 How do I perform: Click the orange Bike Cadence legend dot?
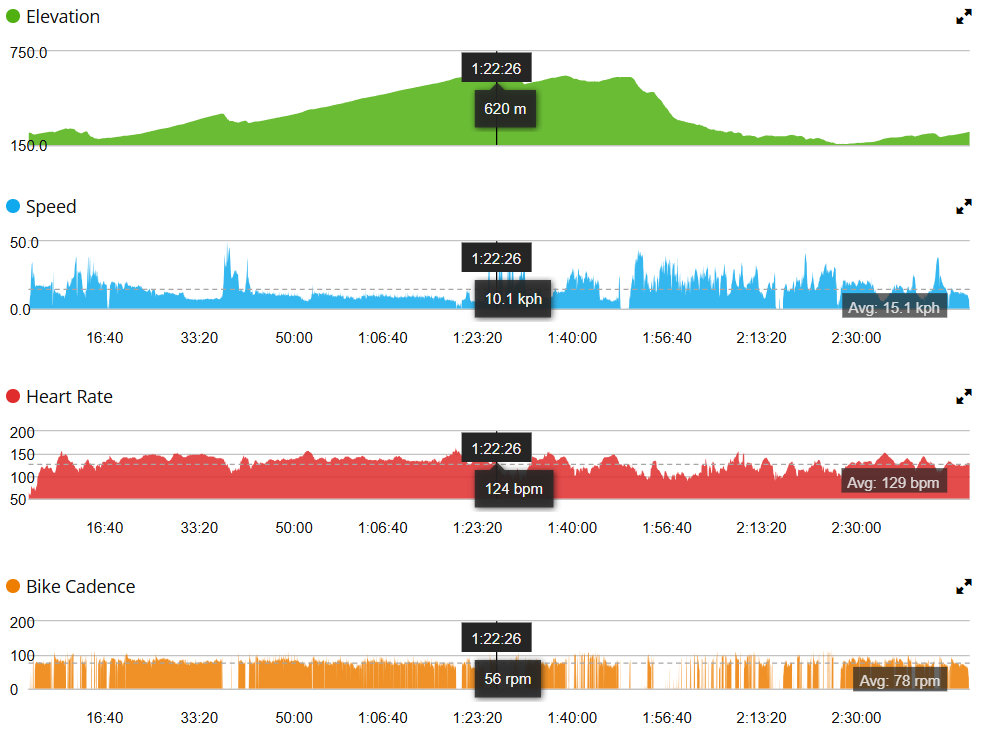(x=13, y=586)
